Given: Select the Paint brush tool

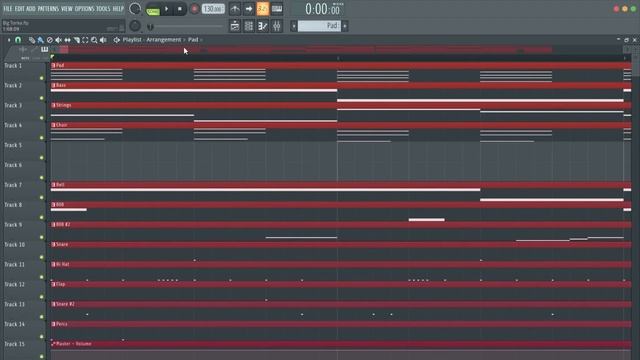Looking at the screenshot, I should click(x=40, y=40).
